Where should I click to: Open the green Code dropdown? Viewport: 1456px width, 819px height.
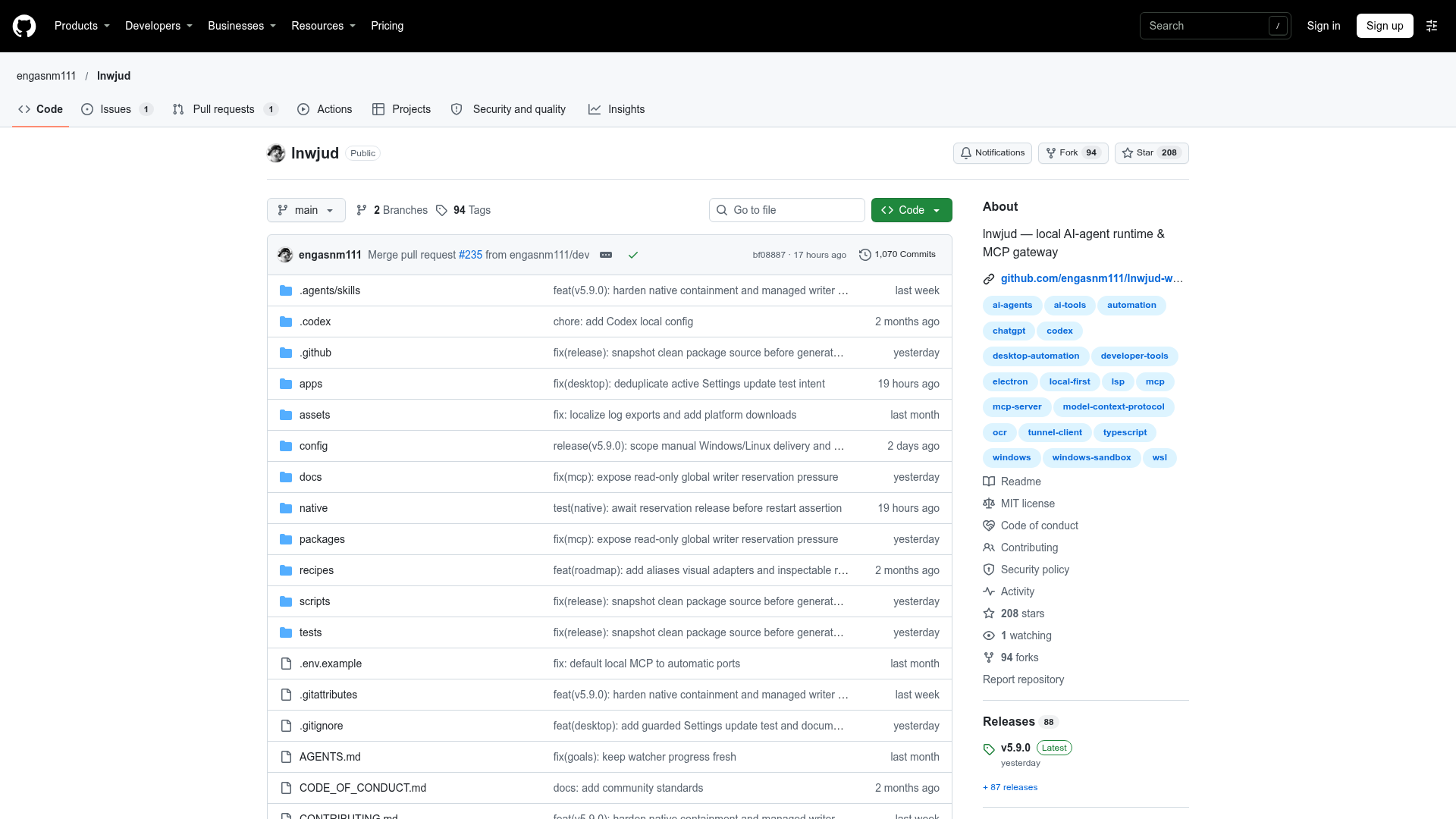coord(912,210)
